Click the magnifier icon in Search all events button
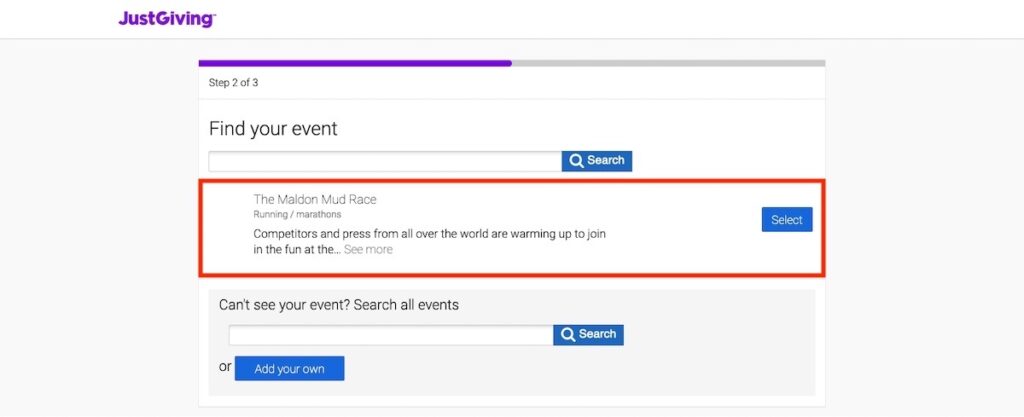 coord(567,334)
